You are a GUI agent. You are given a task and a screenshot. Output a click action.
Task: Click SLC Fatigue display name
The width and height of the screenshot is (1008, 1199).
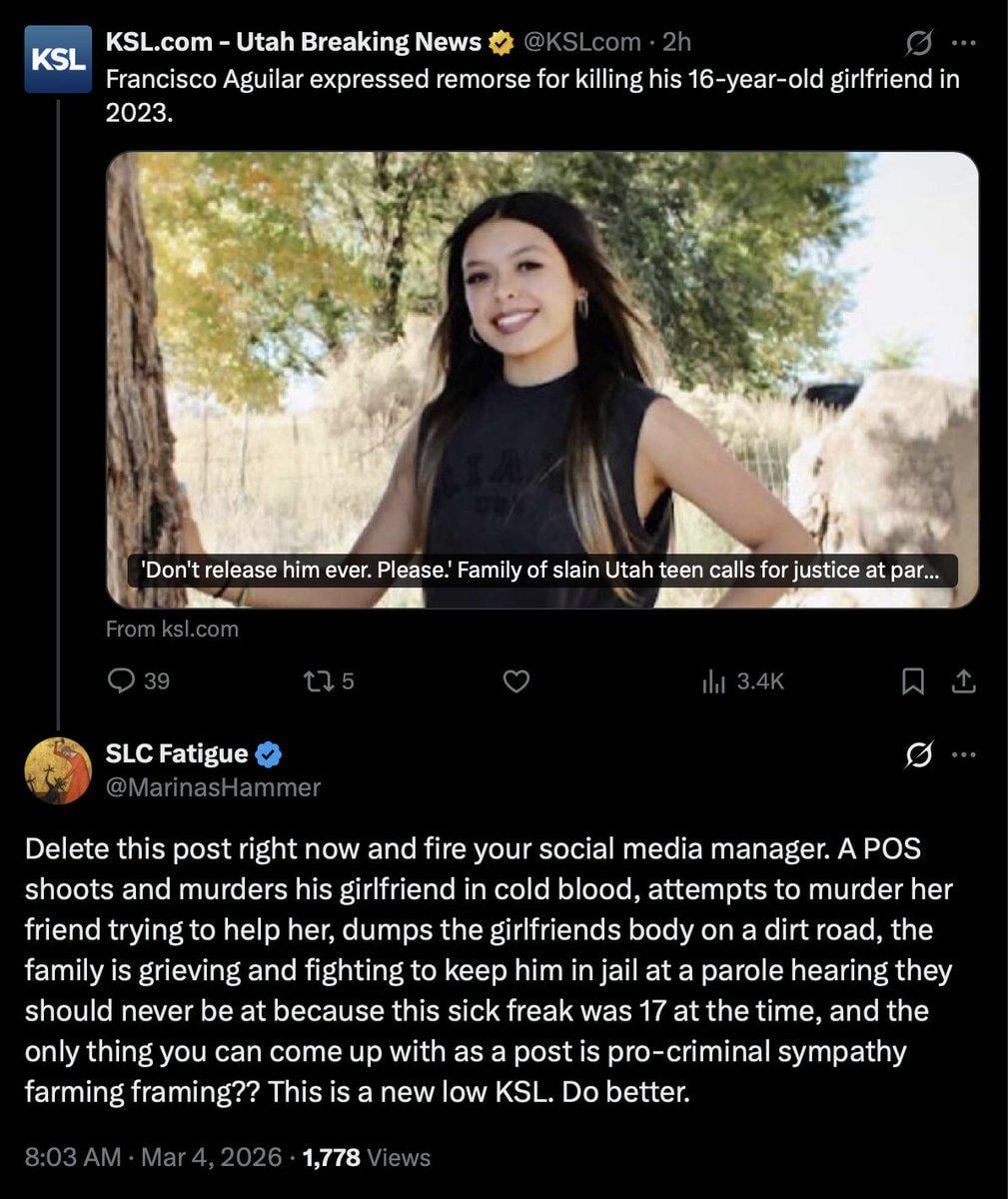click(177, 753)
